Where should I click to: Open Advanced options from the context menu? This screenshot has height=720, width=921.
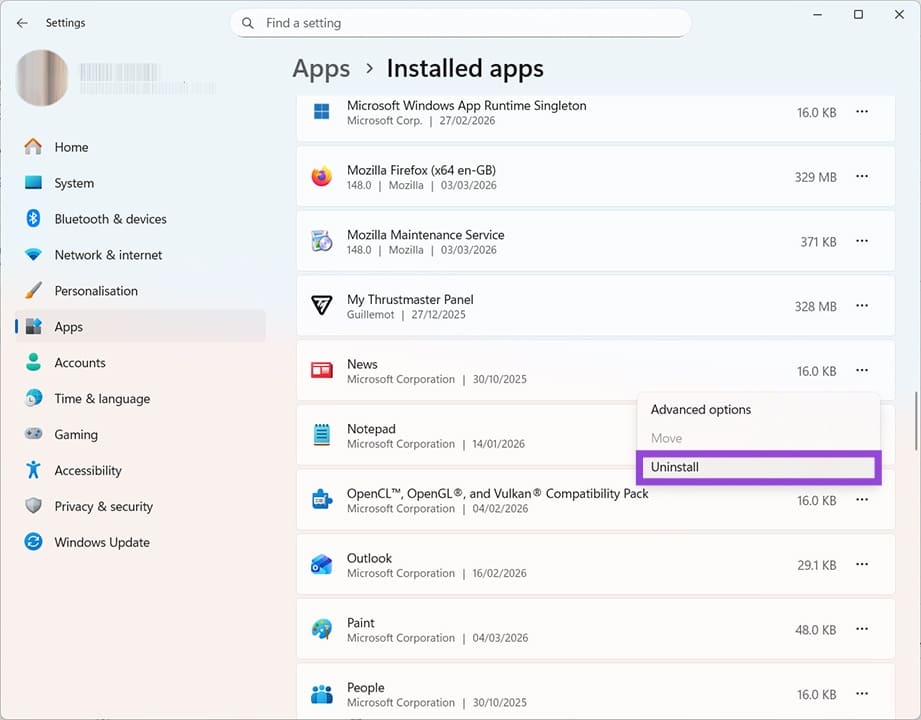pyautogui.click(x=700, y=409)
